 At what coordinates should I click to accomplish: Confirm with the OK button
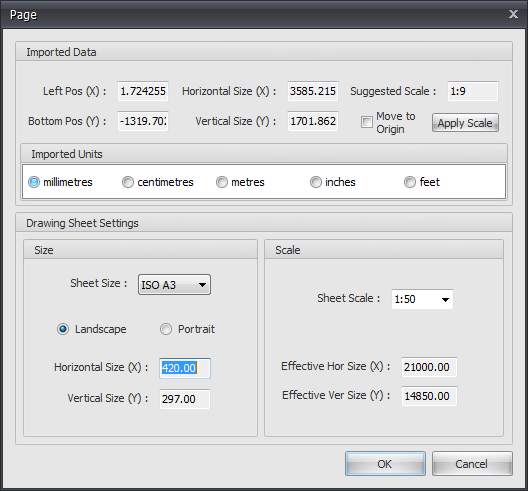tap(385, 464)
